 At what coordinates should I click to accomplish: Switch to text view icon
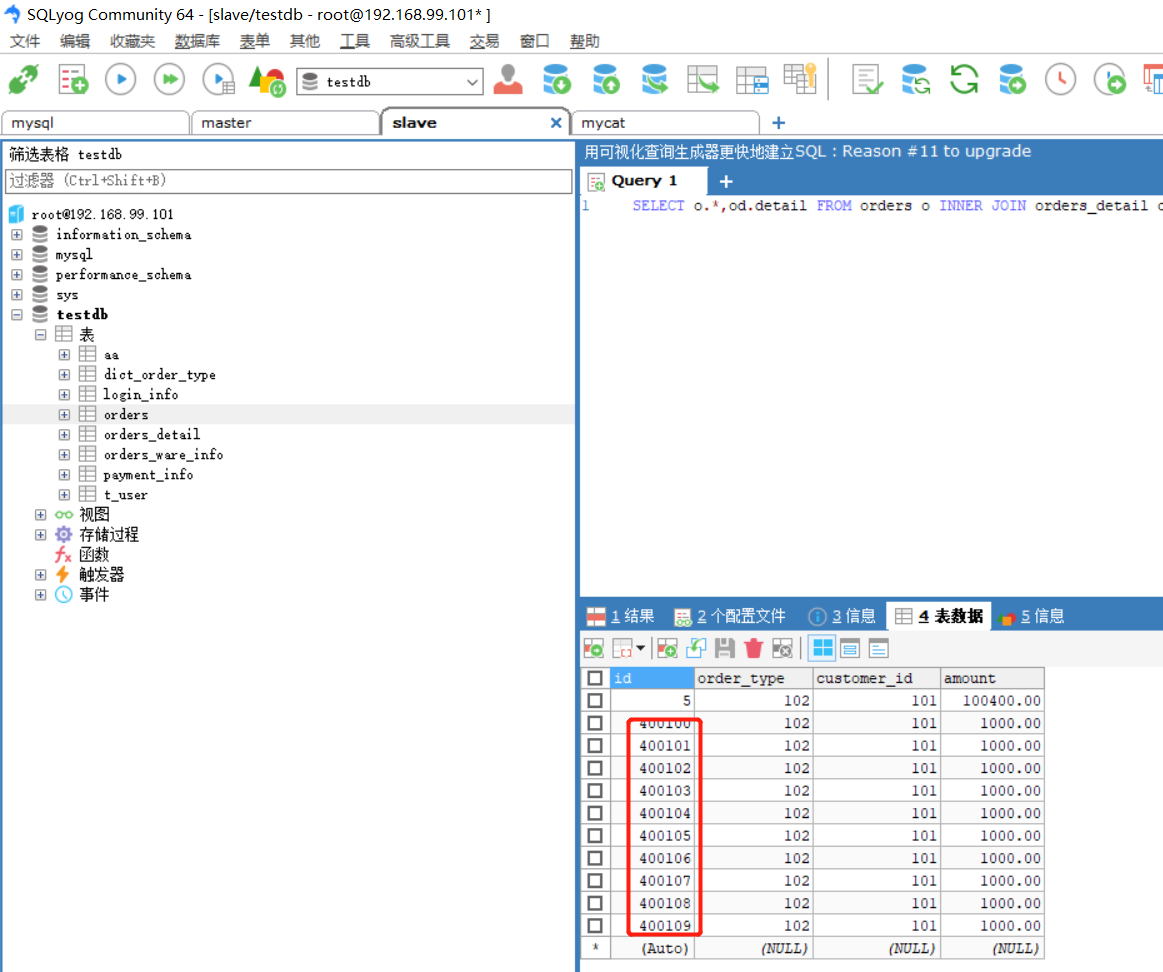click(879, 648)
